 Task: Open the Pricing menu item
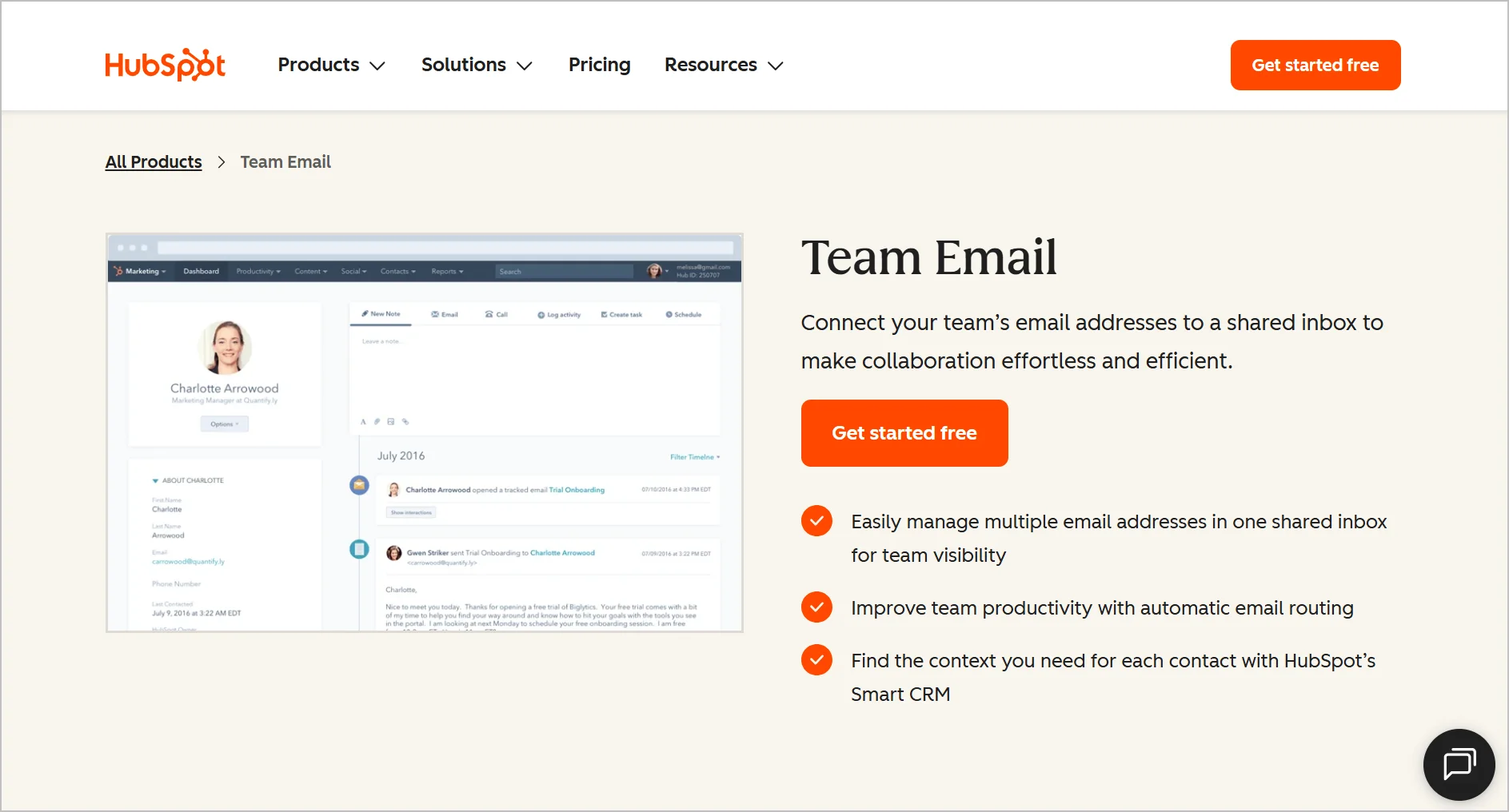click(599, 65)
